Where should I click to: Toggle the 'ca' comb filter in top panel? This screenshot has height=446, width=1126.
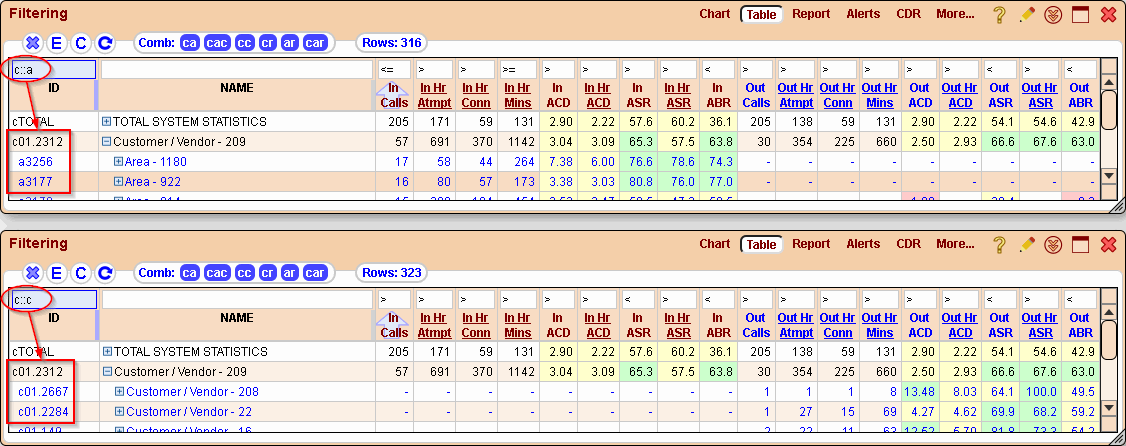189,43
